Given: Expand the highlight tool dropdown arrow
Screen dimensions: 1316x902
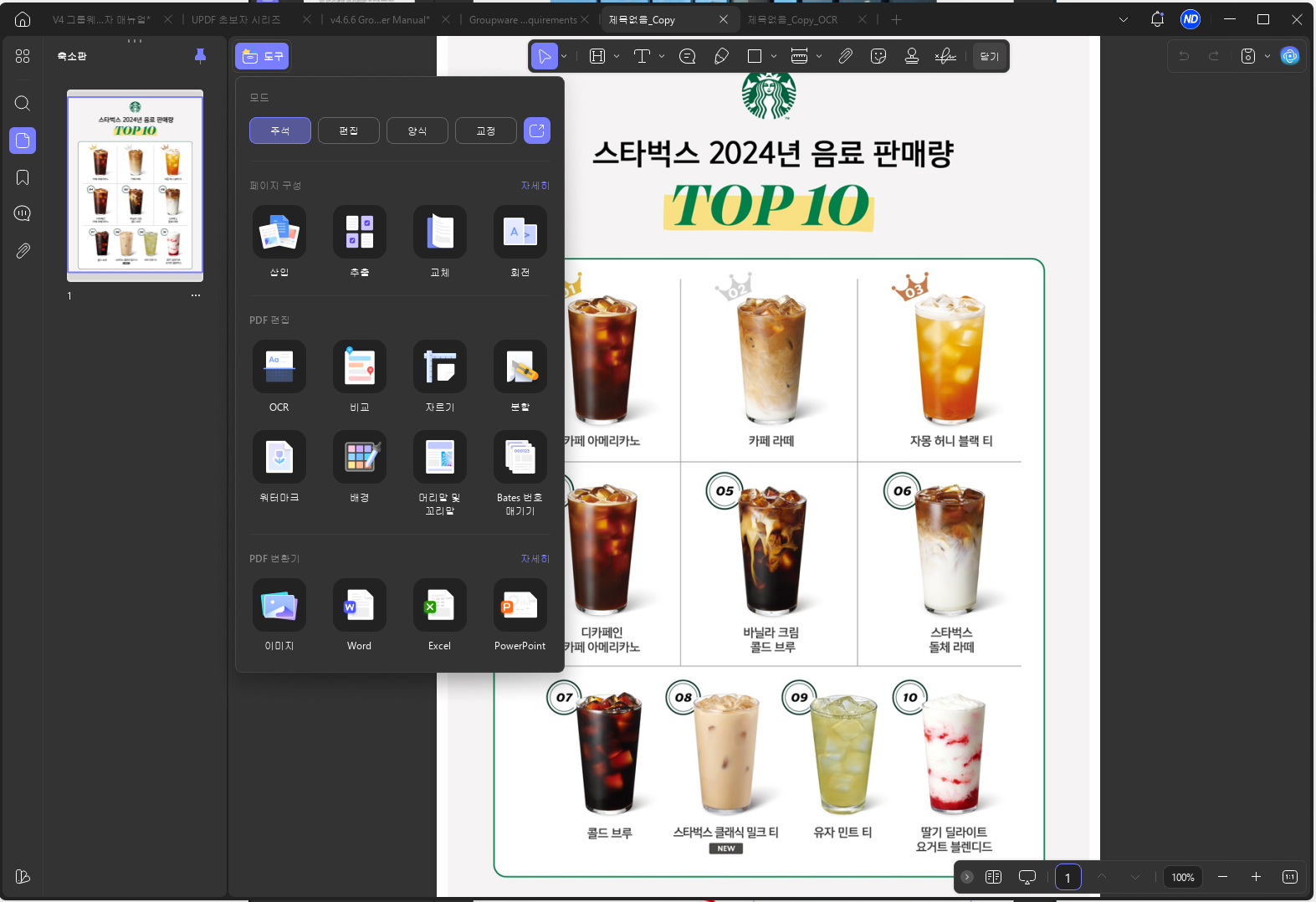Looking at the screenshot, I should point(617,56).
